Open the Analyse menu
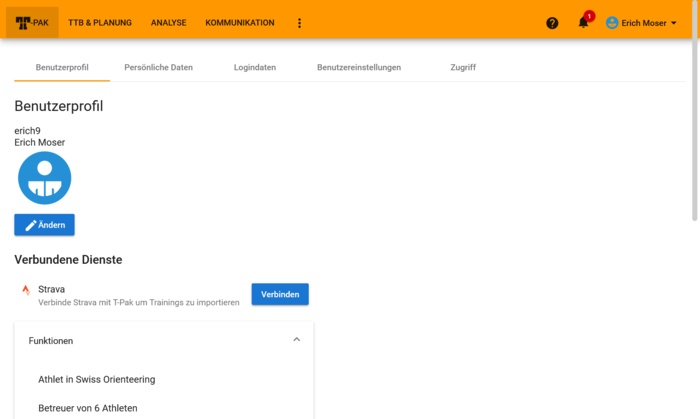 click(x=168, y=23)
